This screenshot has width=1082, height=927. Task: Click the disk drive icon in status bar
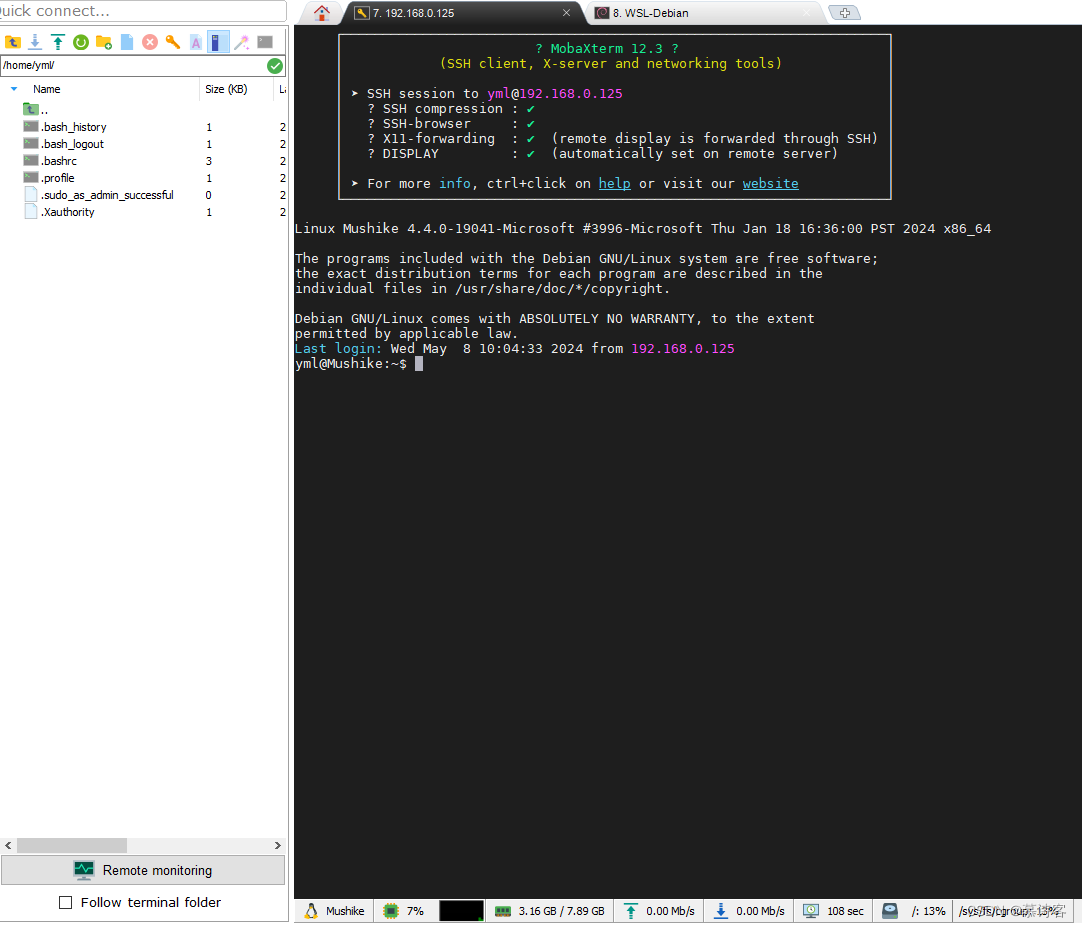coord(890,911)
